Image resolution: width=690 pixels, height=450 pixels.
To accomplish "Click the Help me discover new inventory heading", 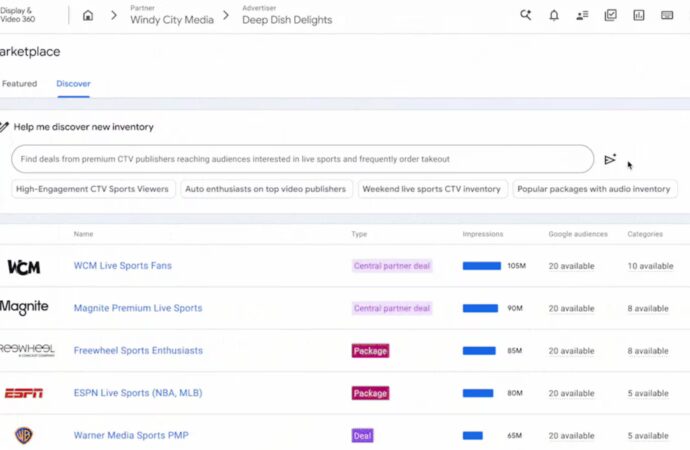I will pos(84,127).
